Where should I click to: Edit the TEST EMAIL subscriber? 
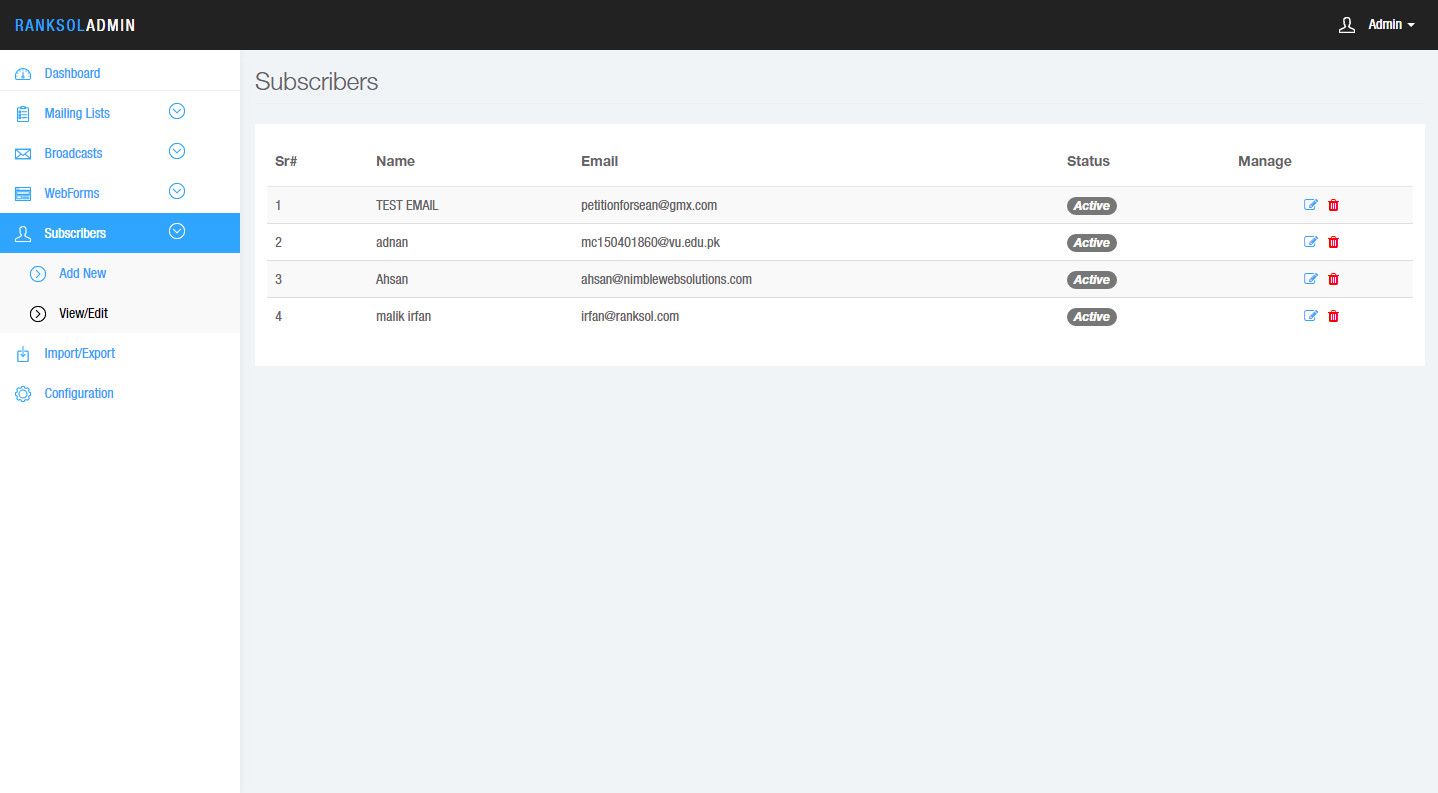[1311, 205]
